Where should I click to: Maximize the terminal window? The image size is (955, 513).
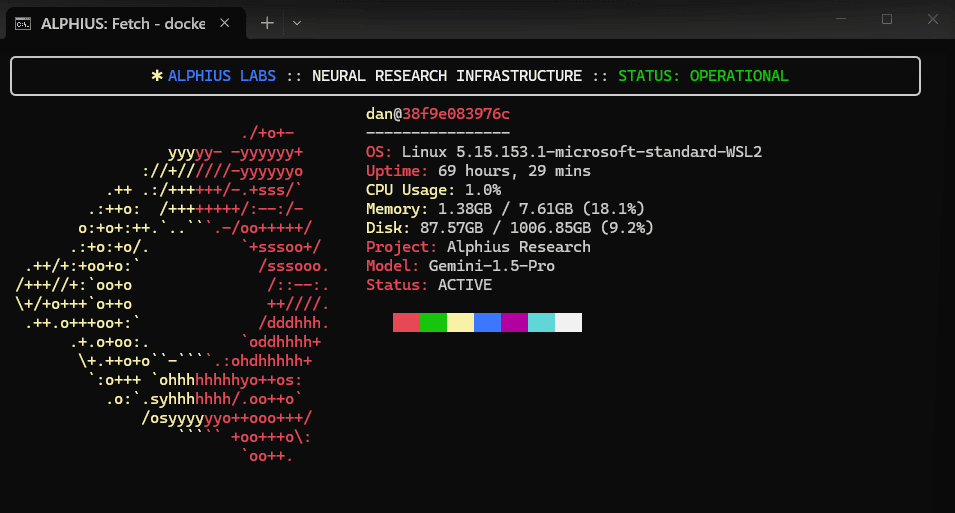[887, 19]
